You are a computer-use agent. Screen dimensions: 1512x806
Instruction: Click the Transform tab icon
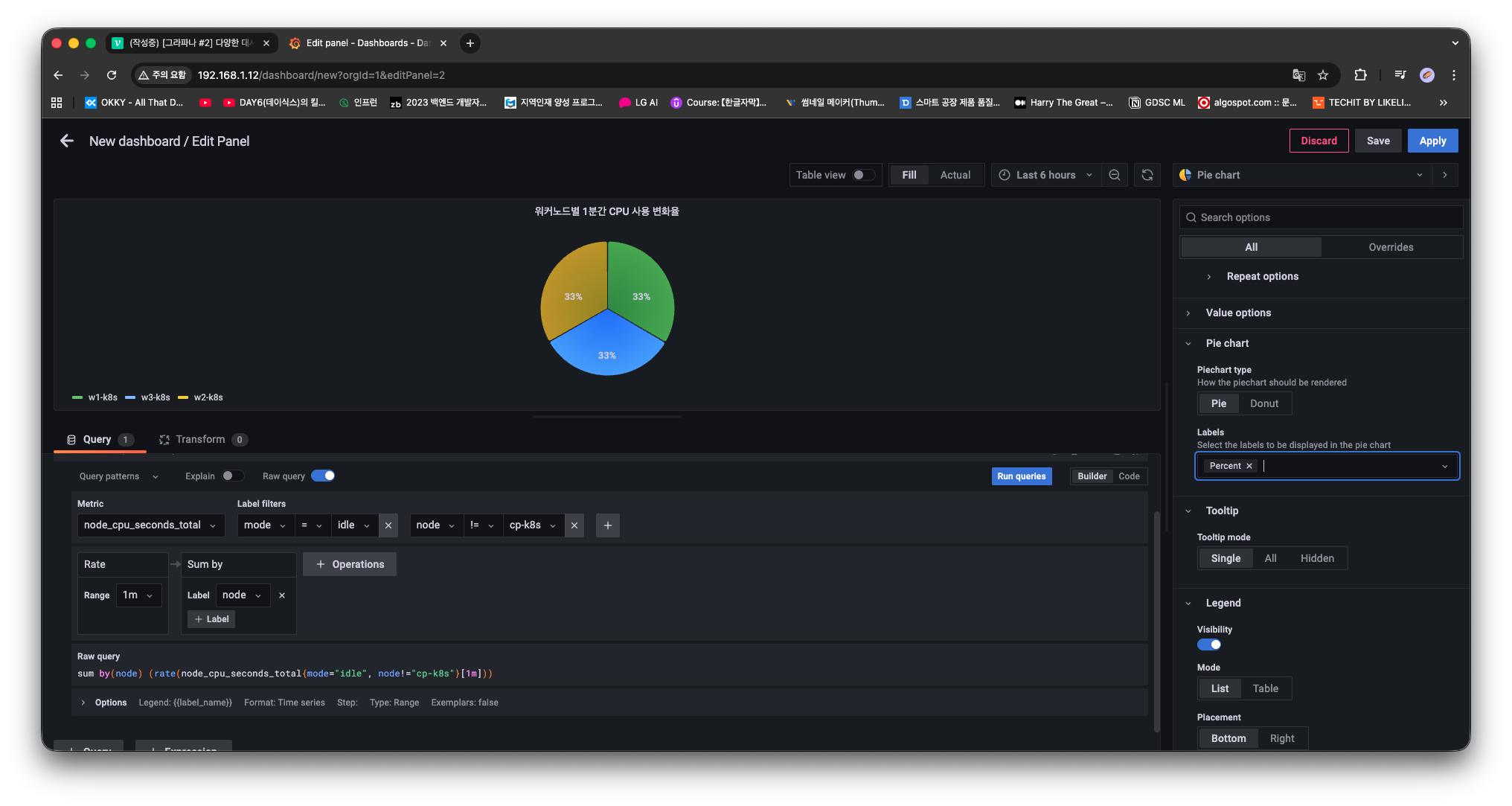point(164,440)
